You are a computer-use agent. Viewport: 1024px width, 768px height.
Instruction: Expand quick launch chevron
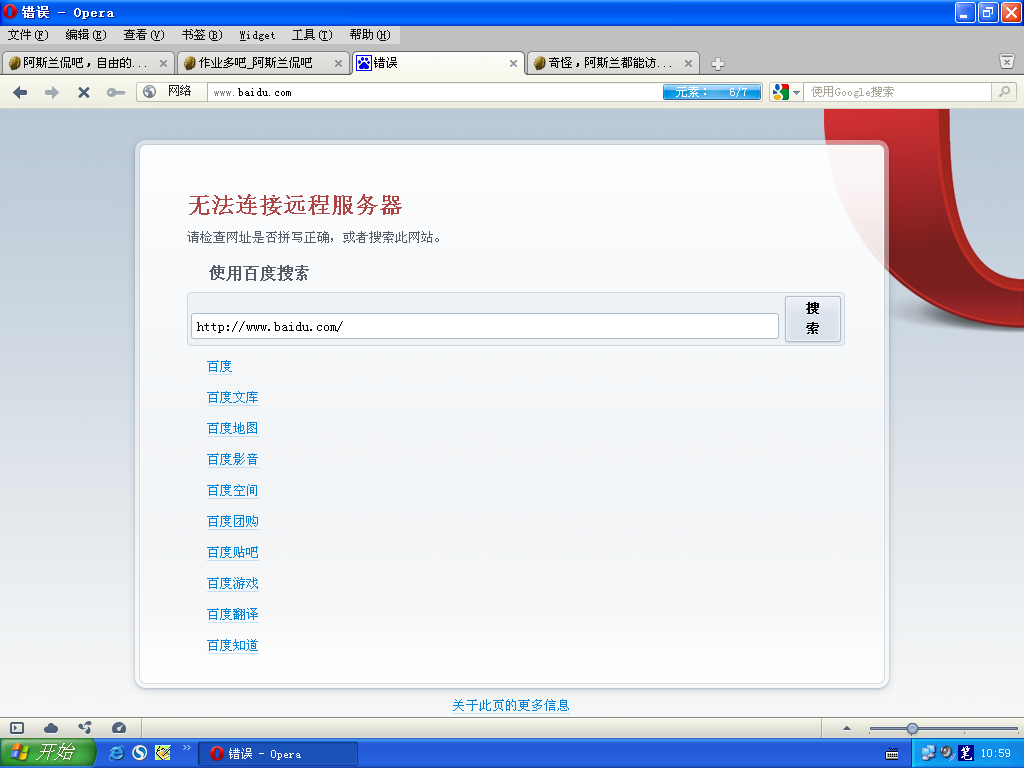pos(186,748)
